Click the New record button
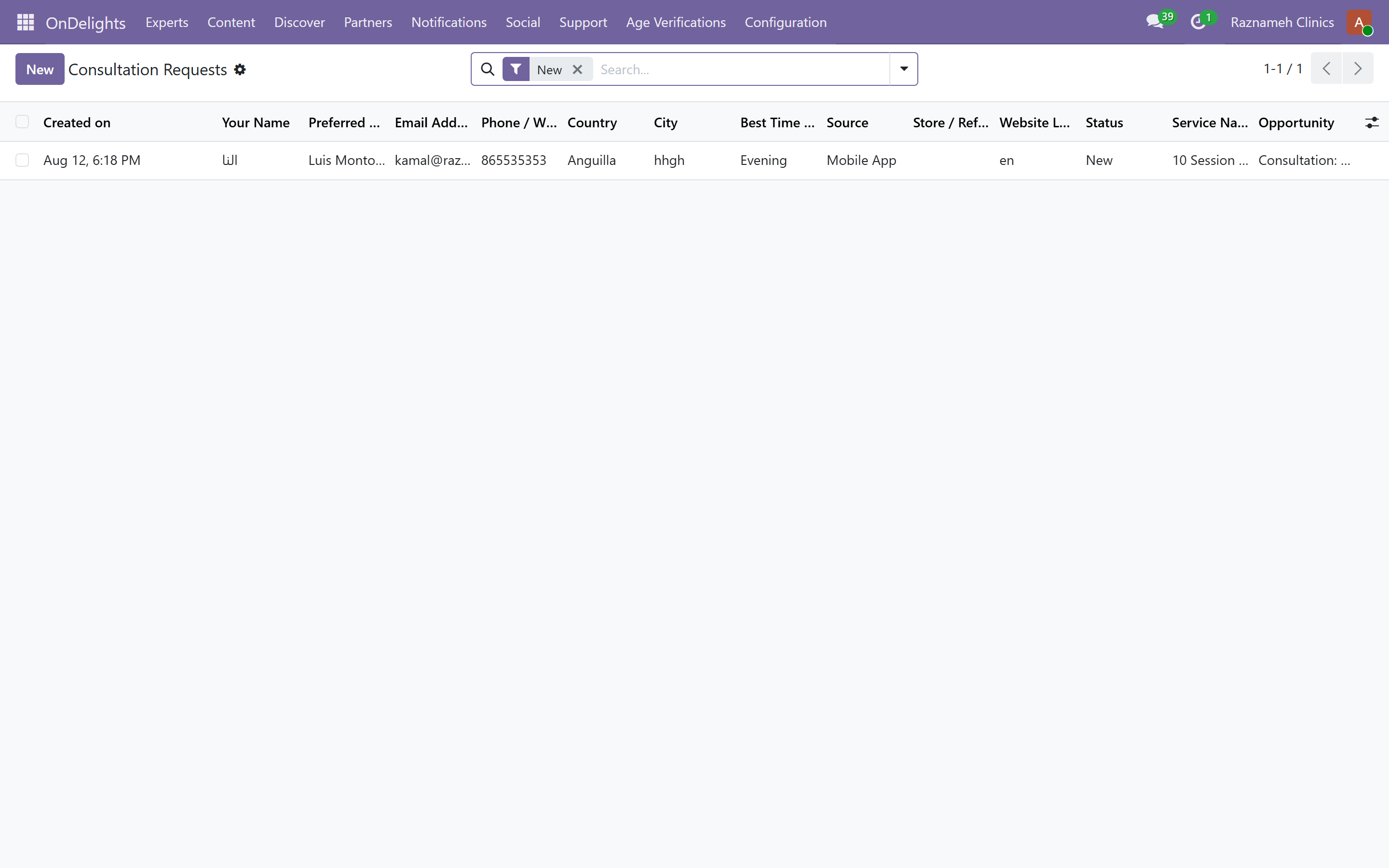Screen dimensions: 1389x868 (x=40, y=69)
